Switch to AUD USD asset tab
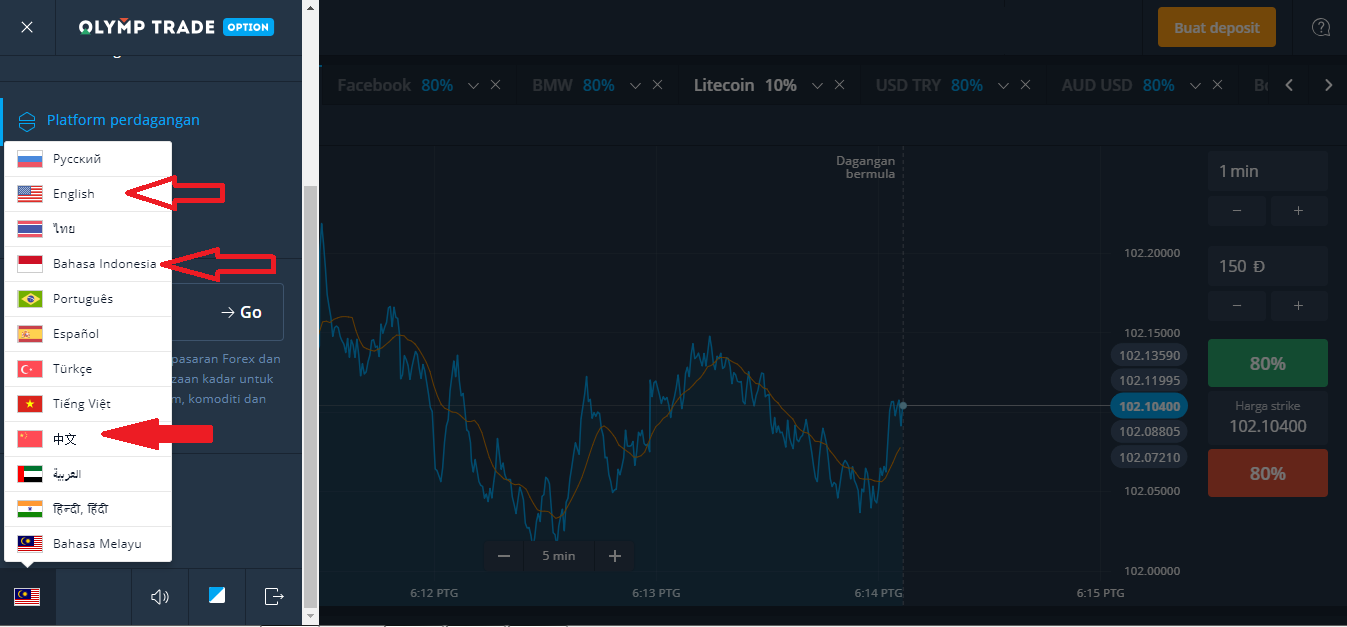The height and width of the screenshot is (627, 1347). coord(1118,86)
